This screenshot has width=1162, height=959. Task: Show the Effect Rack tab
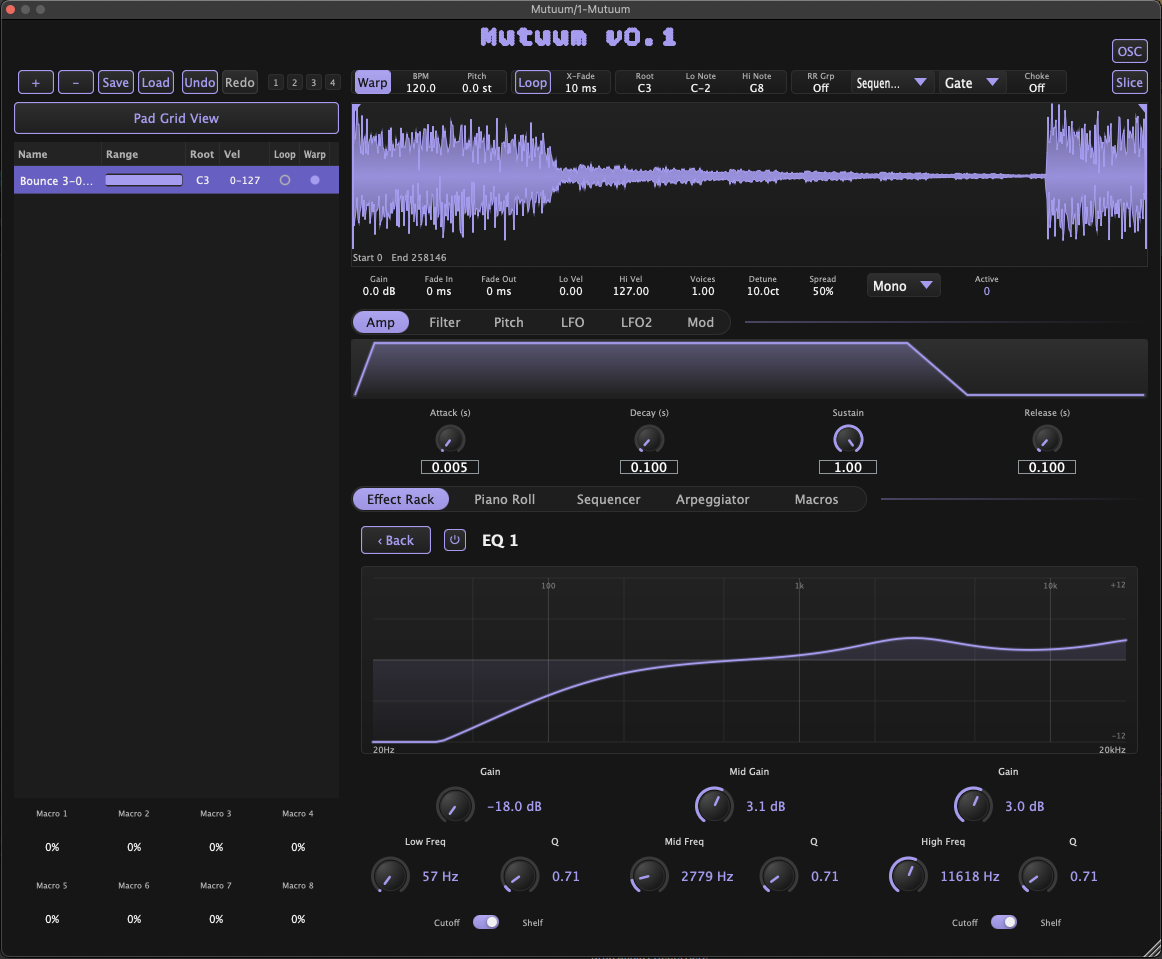click(400, 500)
